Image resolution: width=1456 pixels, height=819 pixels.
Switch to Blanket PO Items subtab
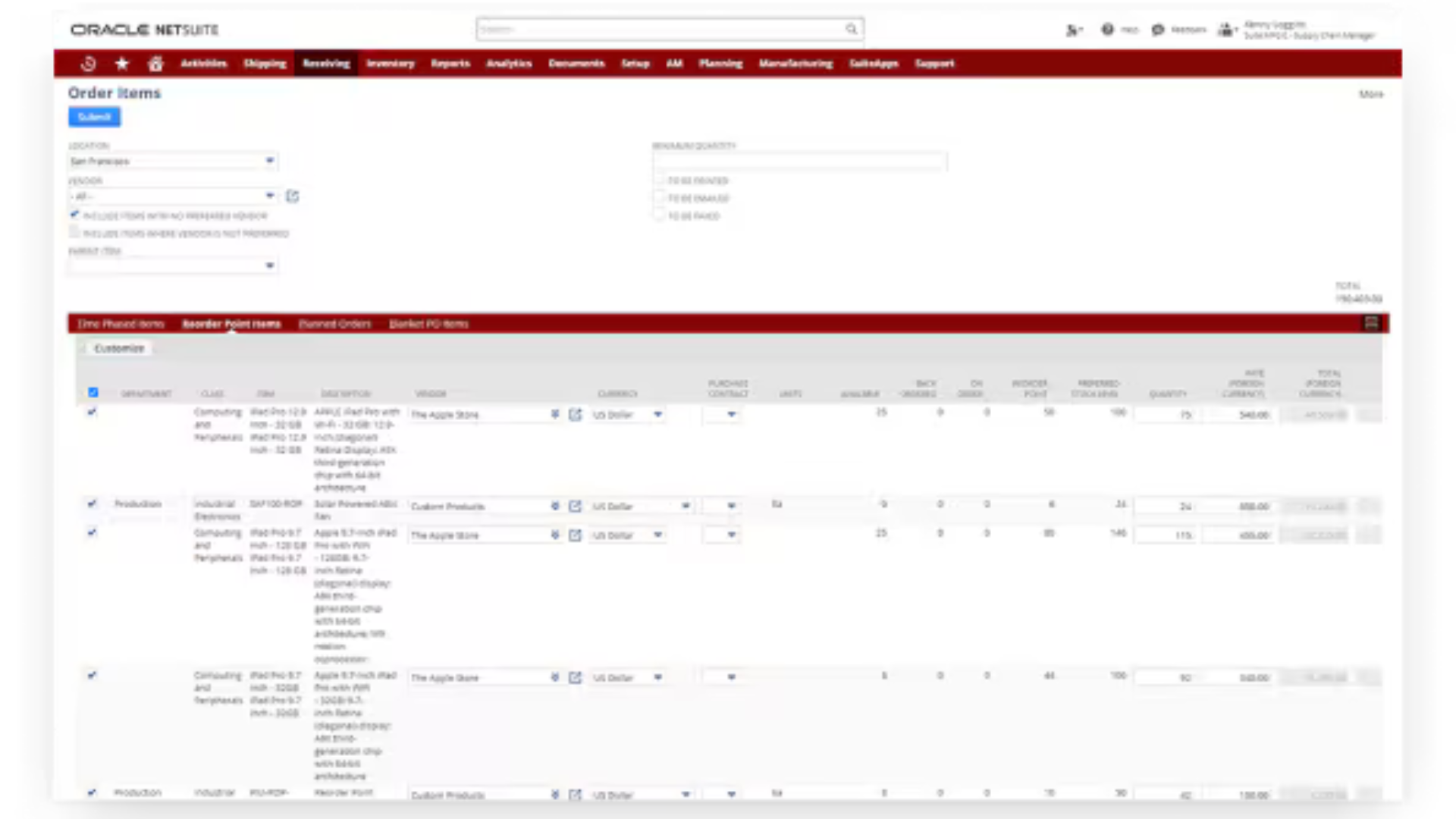428,324
